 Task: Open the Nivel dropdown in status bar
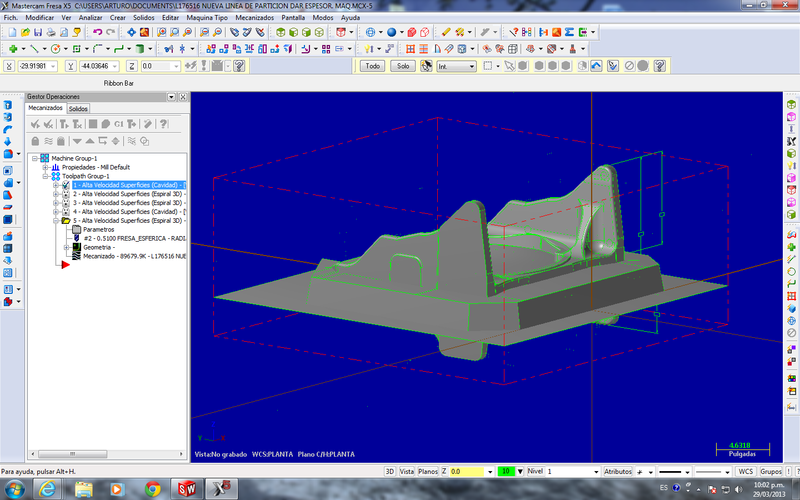[x=597, y=470]
